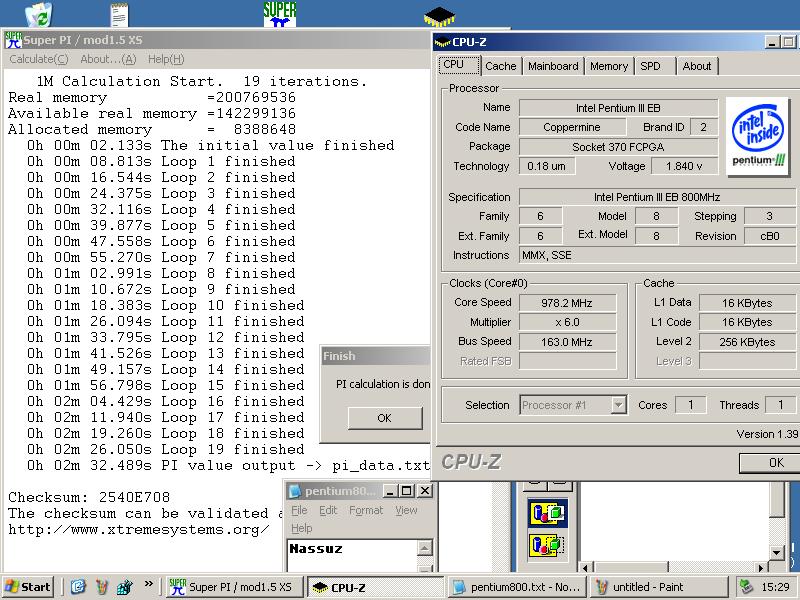Expand the Quick Launch overflow chevron
The width and height of the screenshot is (800, 600).
pos(148,584)
